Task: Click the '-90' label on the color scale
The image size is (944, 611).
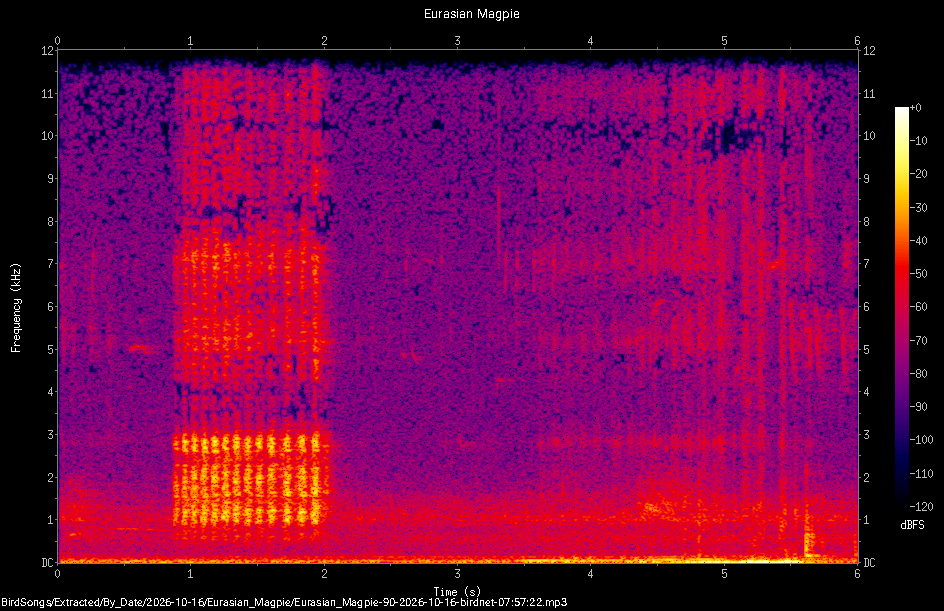Action: click(x=919, y=407)
